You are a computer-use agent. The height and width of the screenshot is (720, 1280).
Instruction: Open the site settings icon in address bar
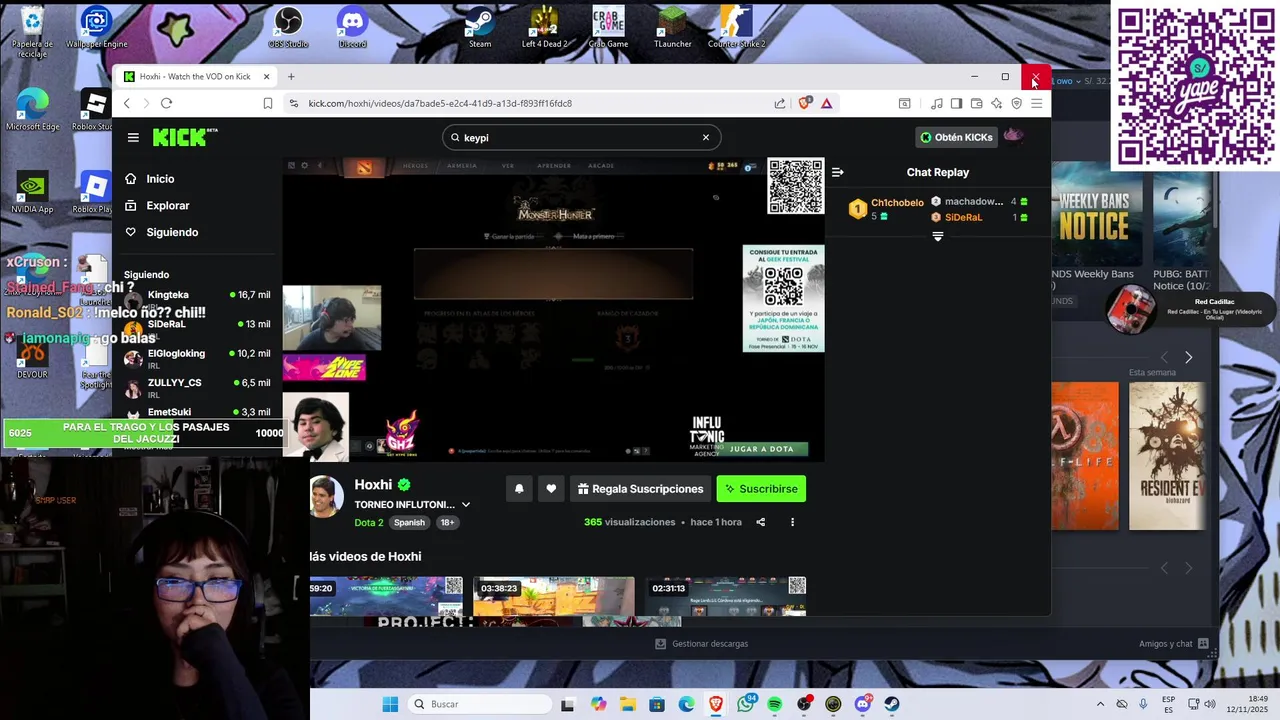pyautogui.click(x=293, y=103)
